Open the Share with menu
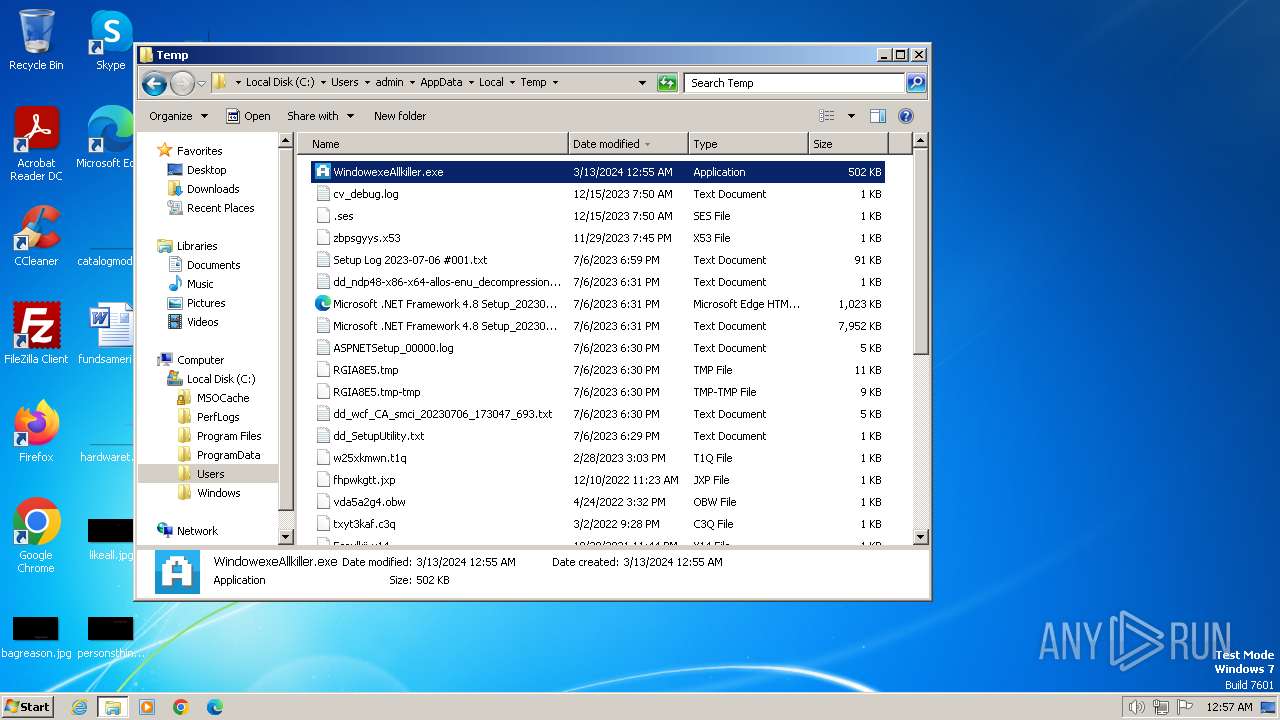Image resolution: width=1280 pixels, height=720 pixels. coord(320,116)
